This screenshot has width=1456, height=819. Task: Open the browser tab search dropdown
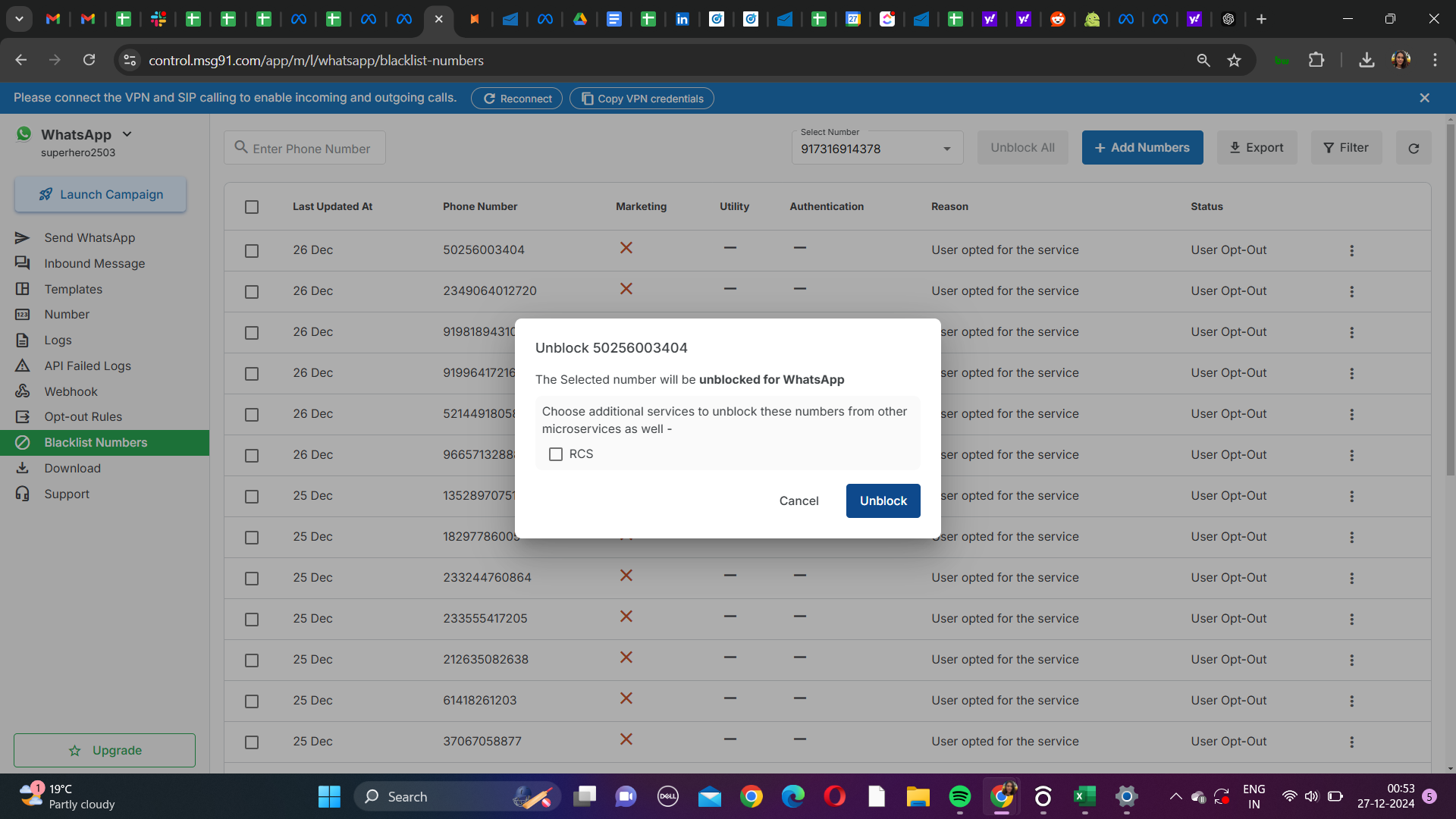tap(19, 19)
